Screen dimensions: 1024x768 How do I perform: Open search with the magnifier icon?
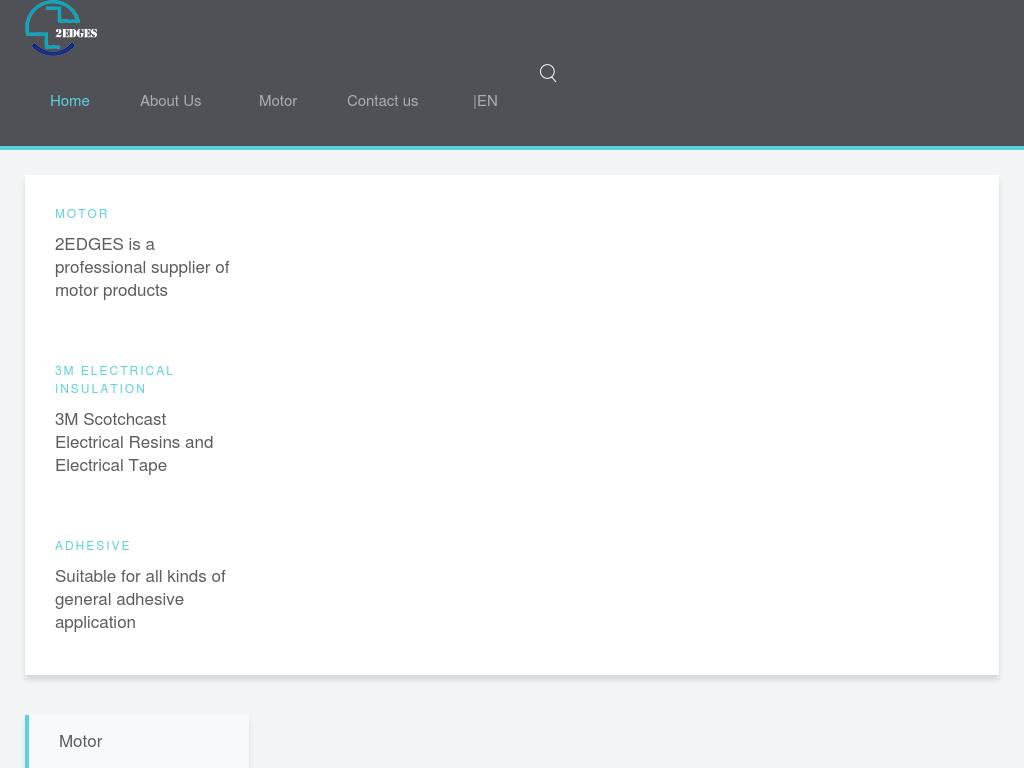point(548,73)
